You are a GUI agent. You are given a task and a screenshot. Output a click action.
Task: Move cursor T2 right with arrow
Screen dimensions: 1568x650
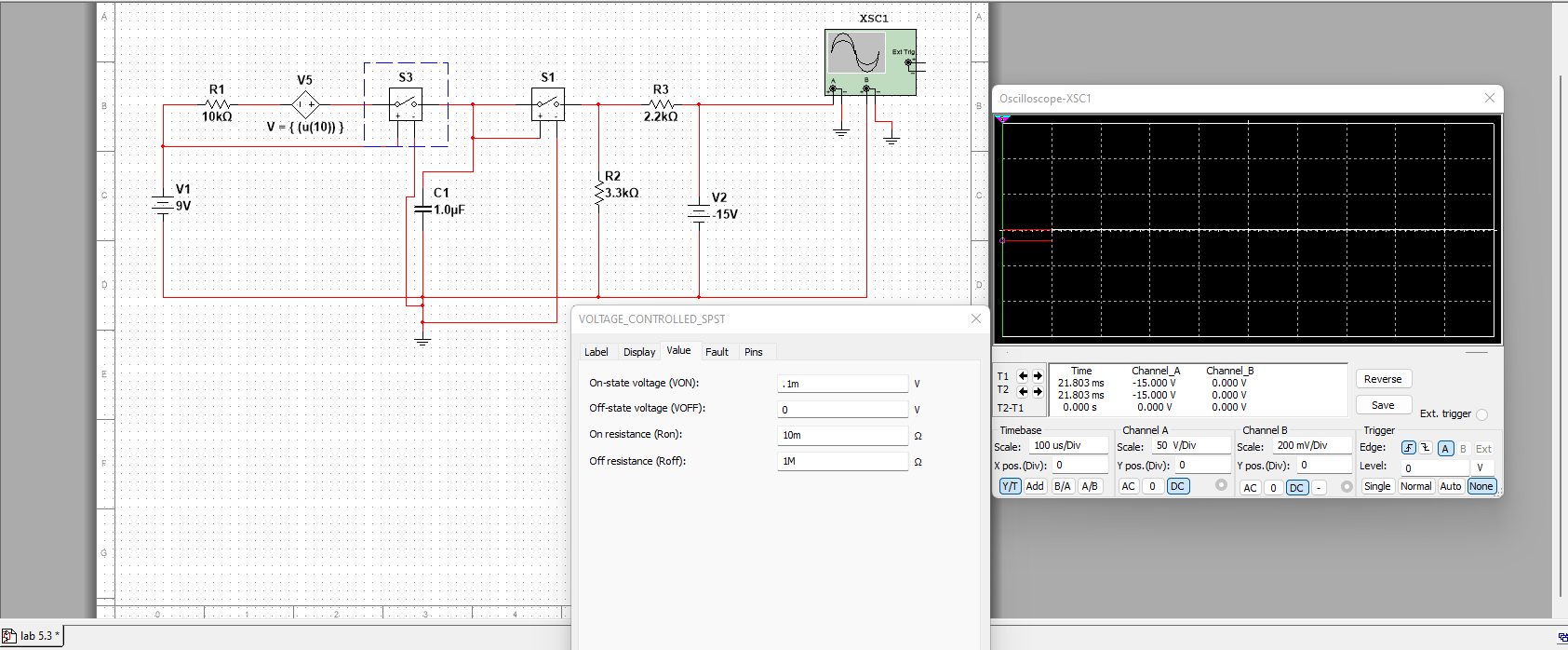click(x=1038, y=391)
